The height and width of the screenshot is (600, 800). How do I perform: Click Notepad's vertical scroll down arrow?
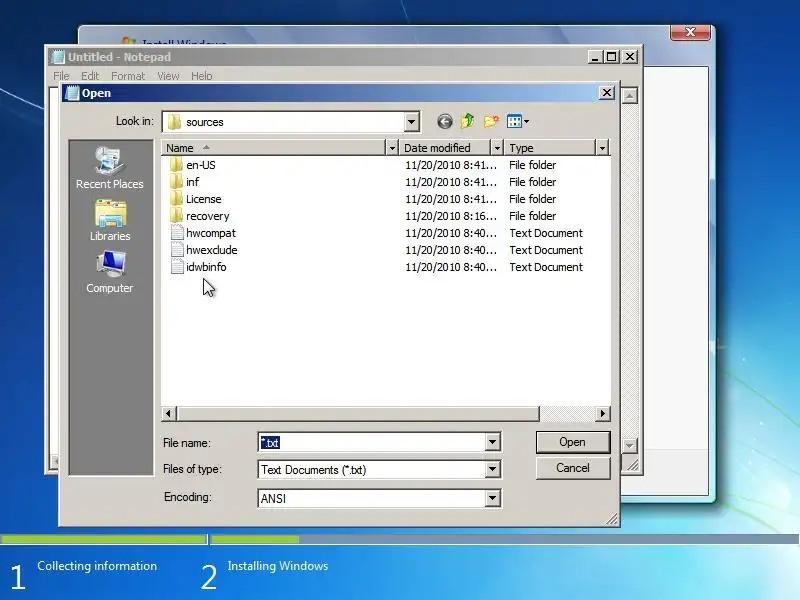630,445
